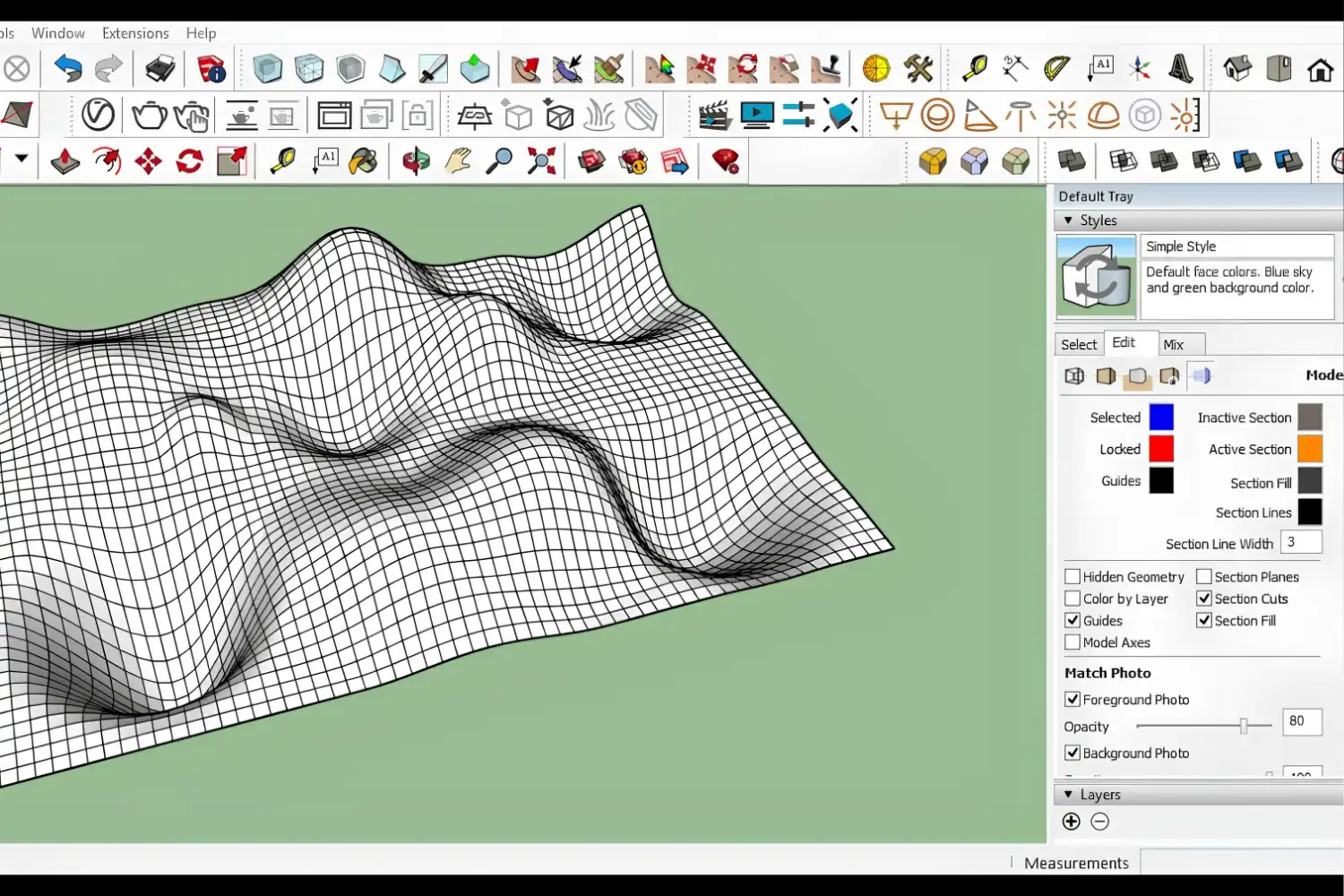Image resolution: width=1344 pixels, height=896 pixels.
Task: Select the sword-shaped icon in the face styles row
Action: pos(433,68)
